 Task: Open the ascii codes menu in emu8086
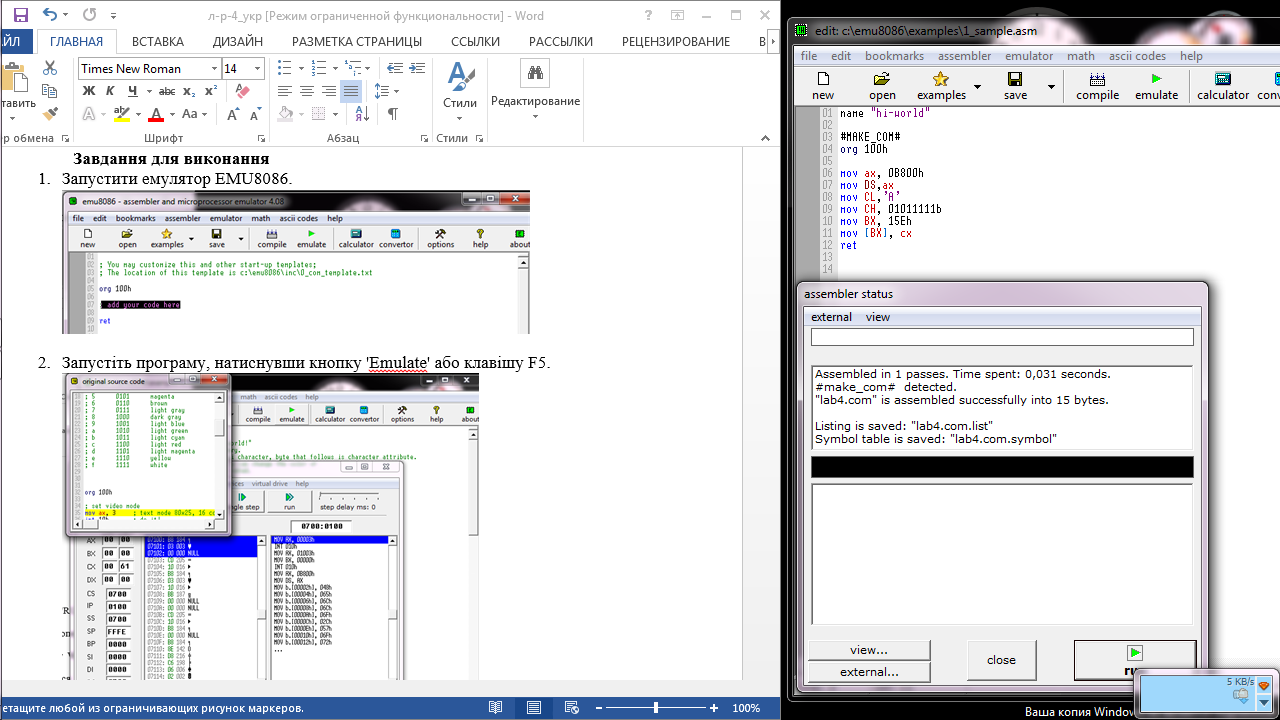1137,56
